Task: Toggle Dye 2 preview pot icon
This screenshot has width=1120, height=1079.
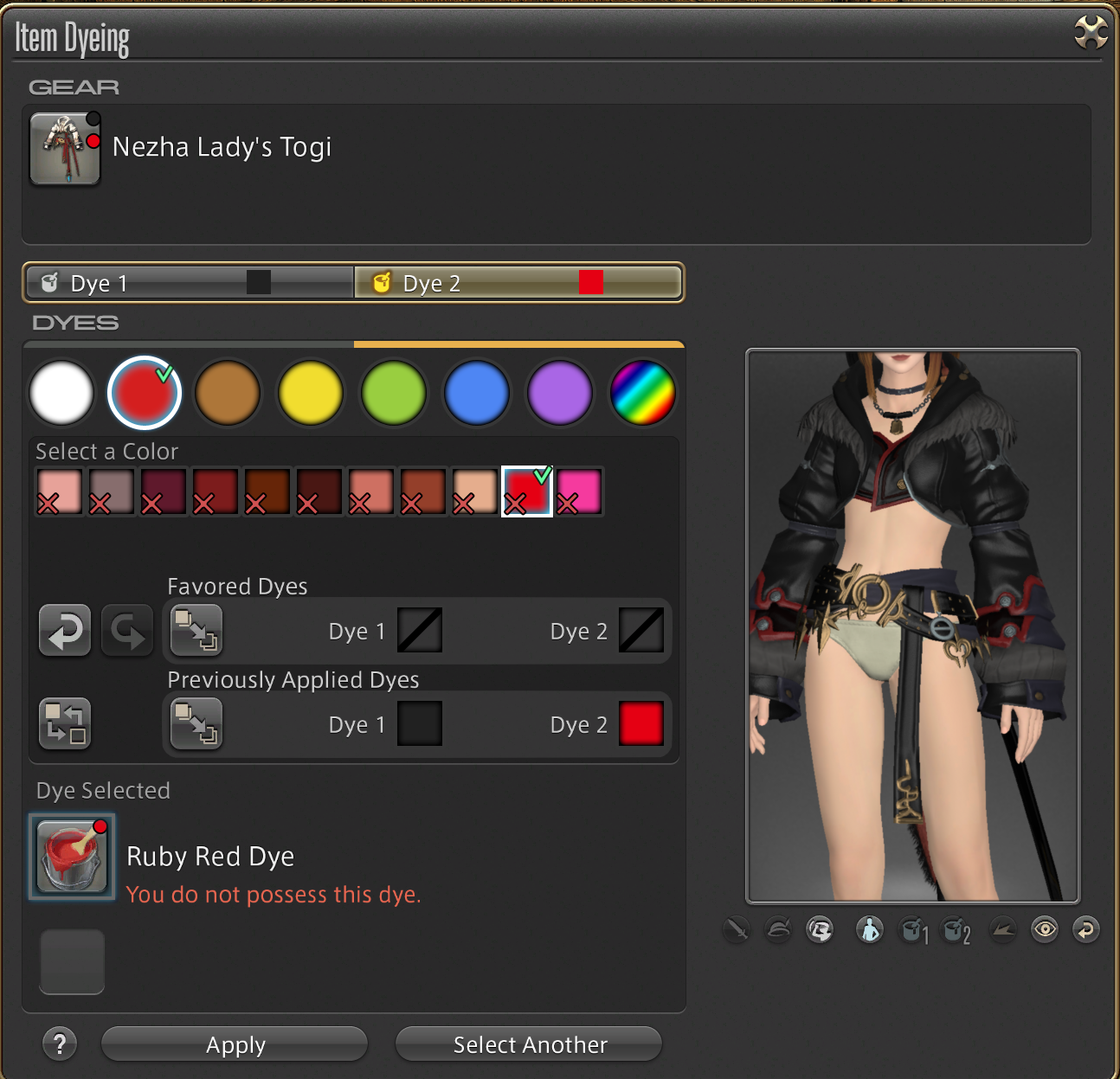Action: point(956,931)
